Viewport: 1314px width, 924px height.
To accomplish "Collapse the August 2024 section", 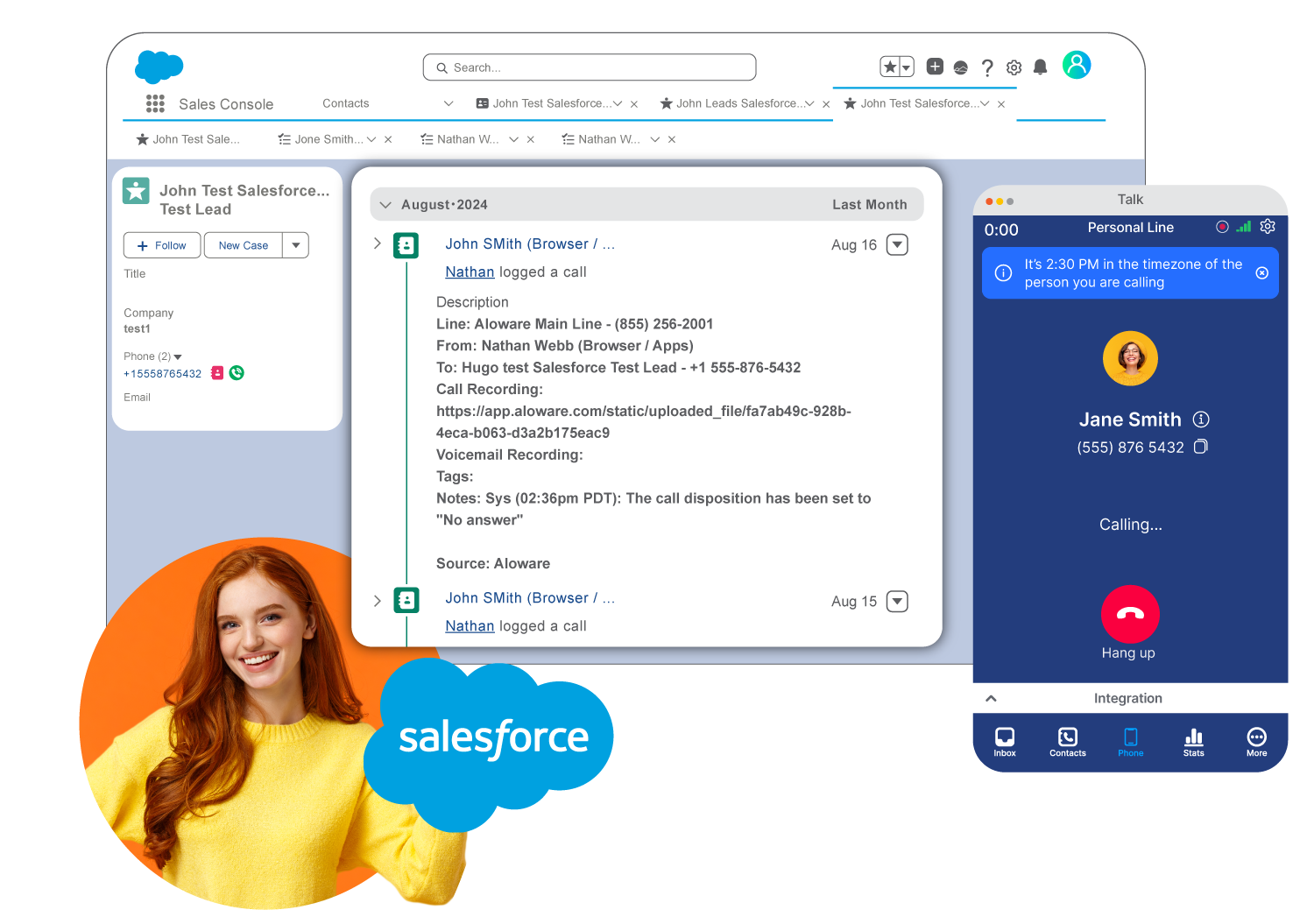I will click(x=385, y=204).
